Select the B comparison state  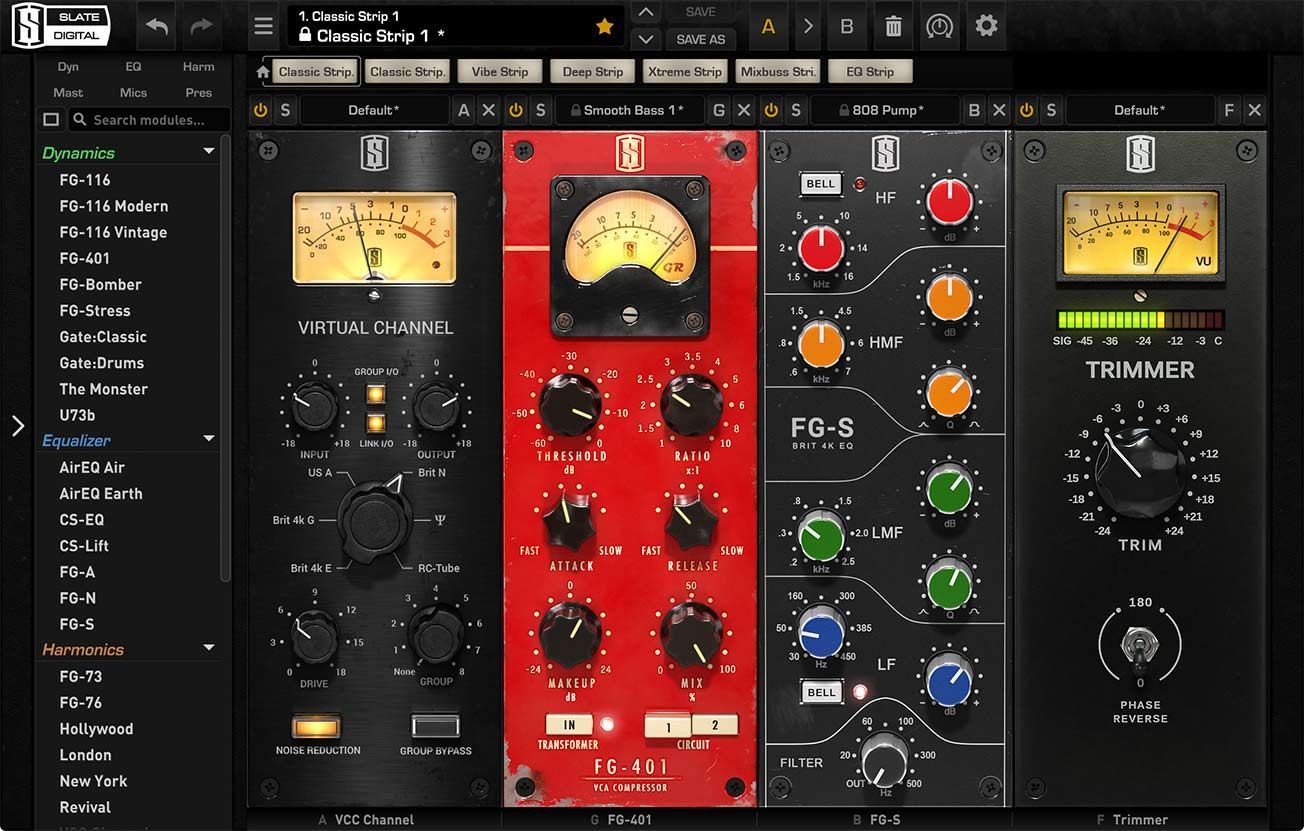pos(847,27)
